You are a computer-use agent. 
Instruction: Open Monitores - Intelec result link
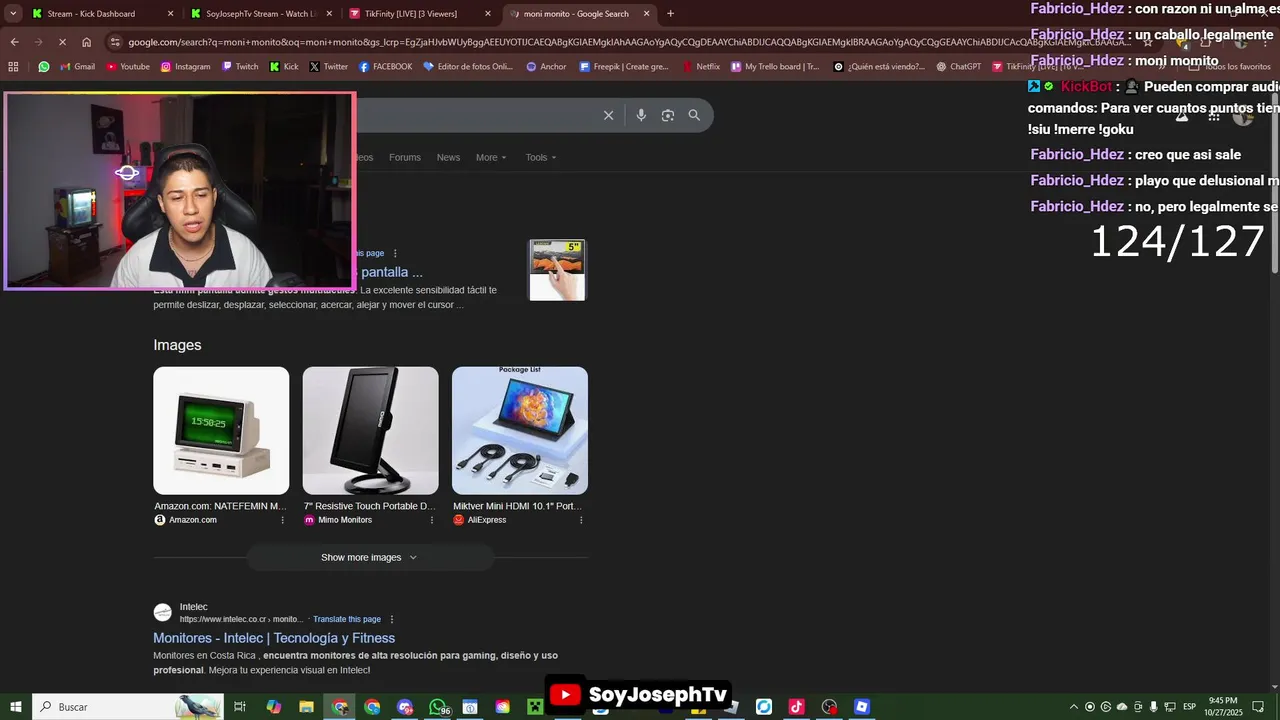tap(274, 638)
